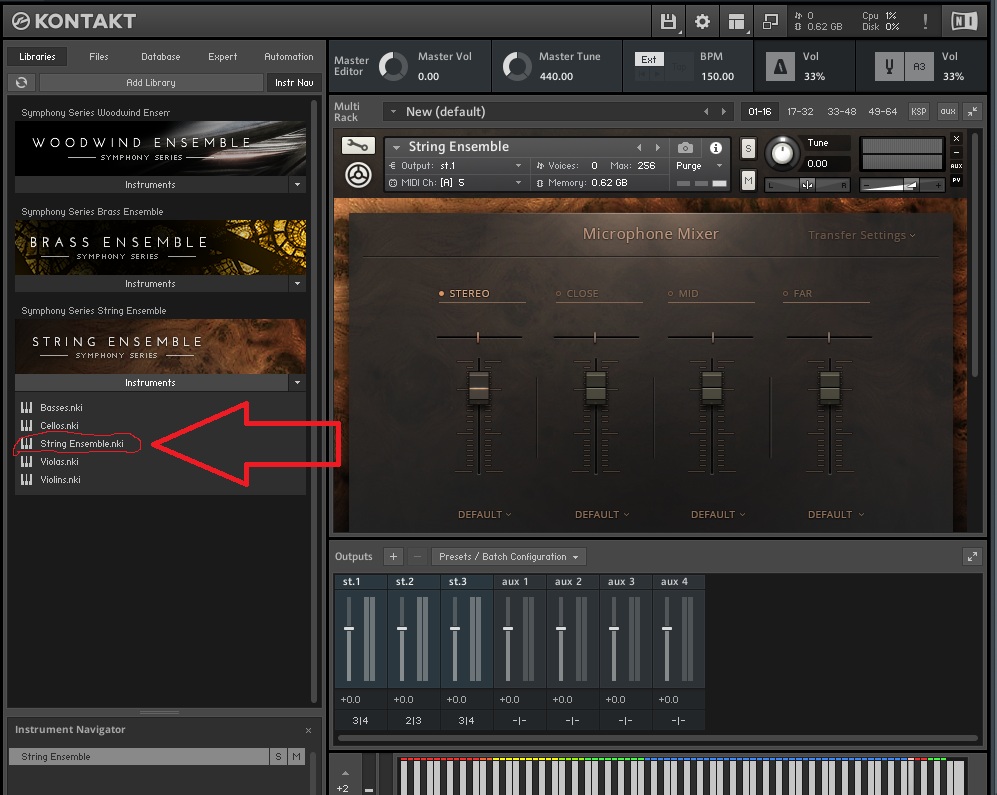Image resolution: width=997 pixels, height=795 pixels.
Task: Switch to the Database tab
Action: click(x=160, y=57)
